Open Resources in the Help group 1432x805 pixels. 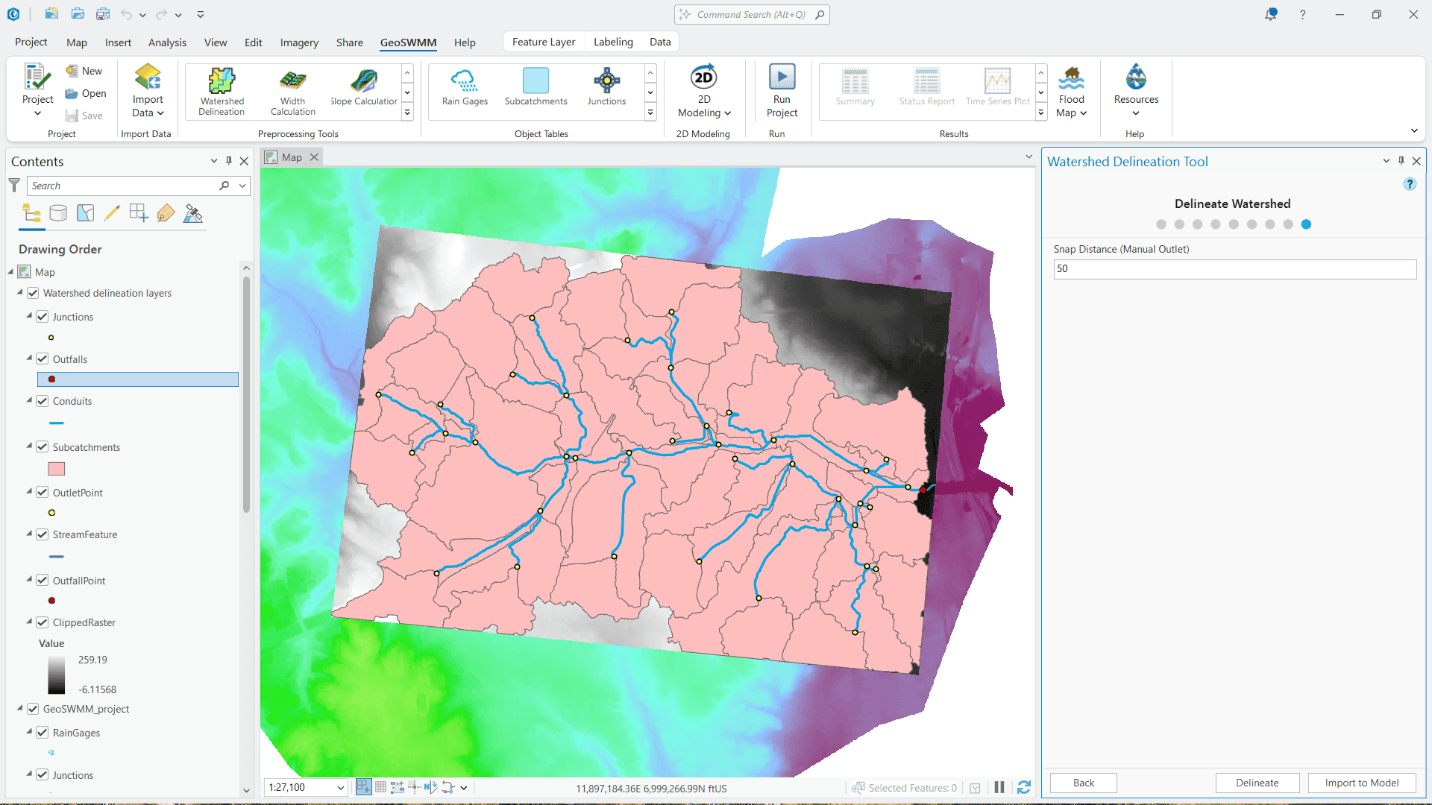click(x=1135, y=88)
